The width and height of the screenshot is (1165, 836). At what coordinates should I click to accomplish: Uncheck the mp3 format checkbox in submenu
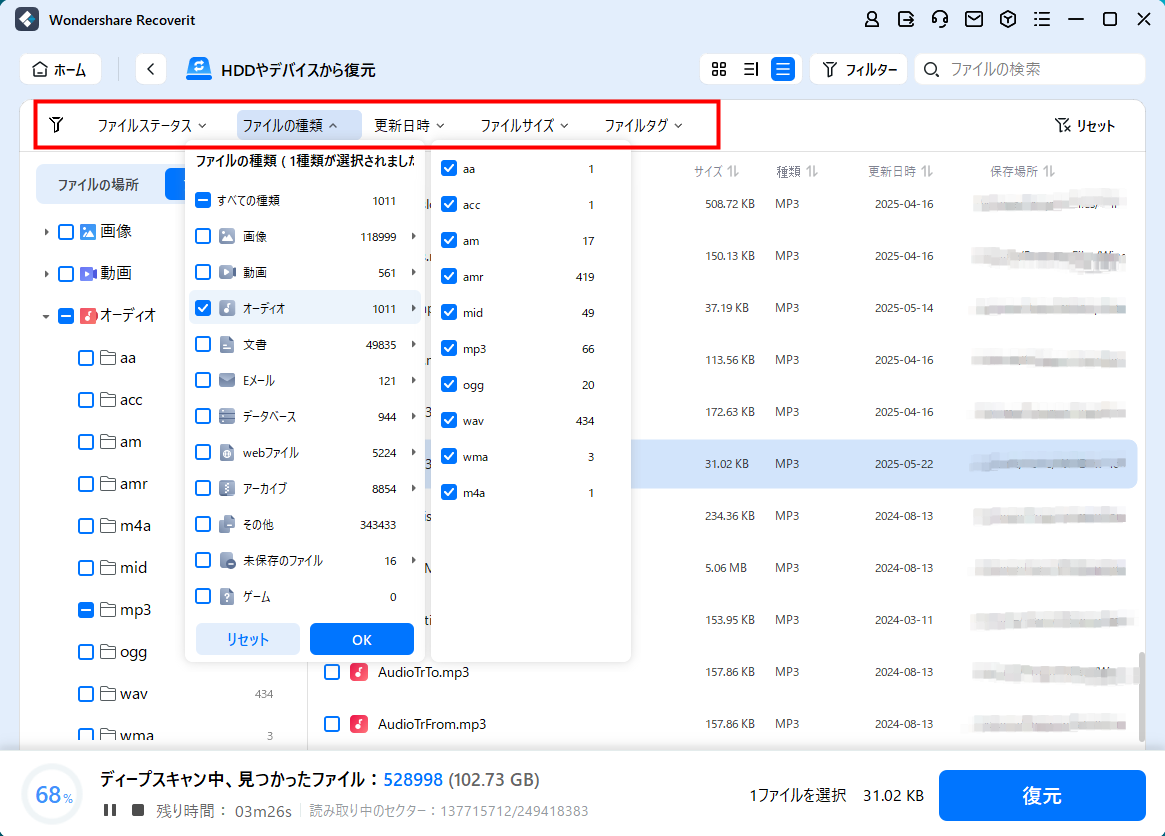[x=449, y=348]
